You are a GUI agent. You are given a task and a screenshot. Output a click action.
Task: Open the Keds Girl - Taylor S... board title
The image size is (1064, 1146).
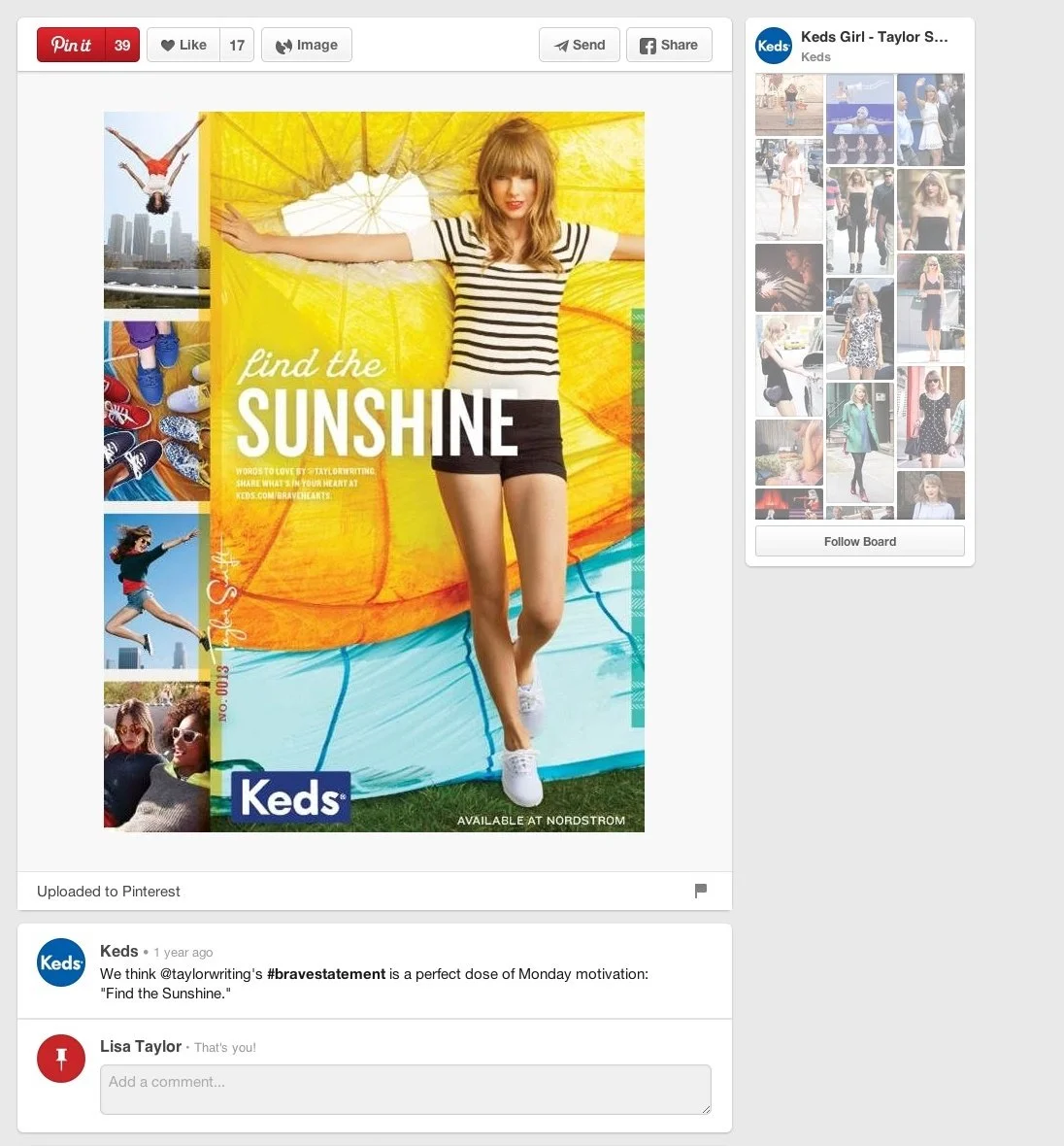coord(874,37)
